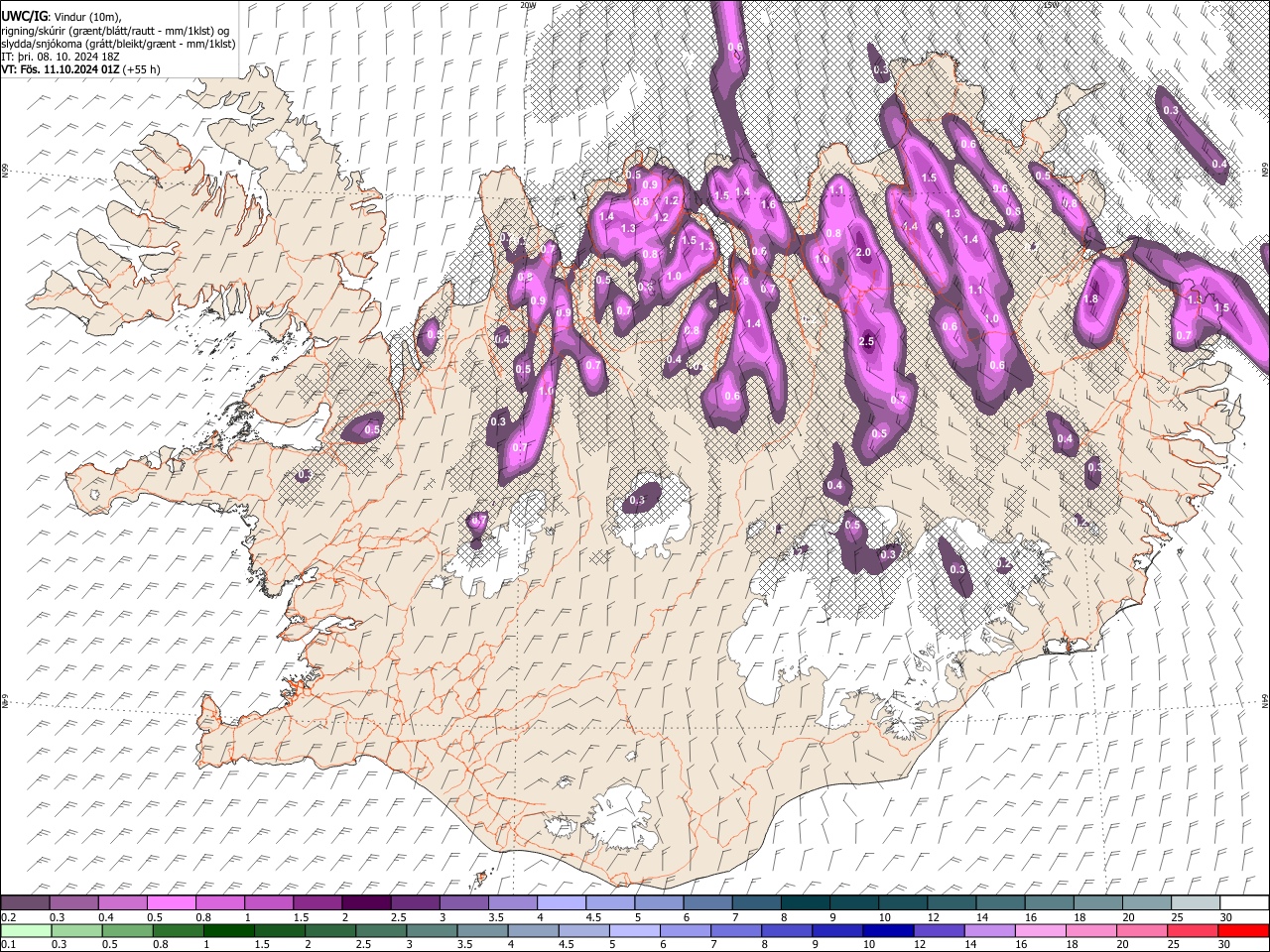
Task: Click the valid time line "VT: Fös. 11.10.2024 01Z (+55 h)"
Action: (81, 69)
